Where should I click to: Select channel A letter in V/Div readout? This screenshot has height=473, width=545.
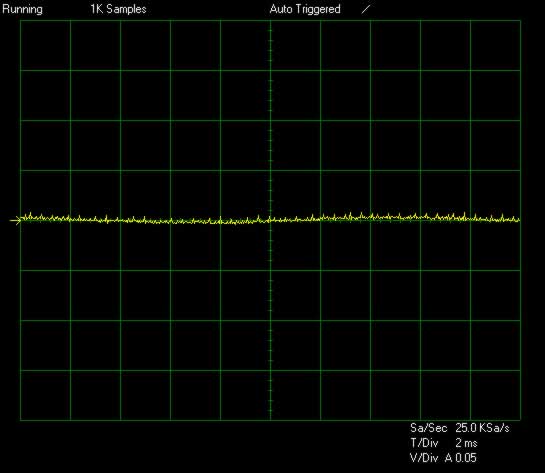pos(449,458)
